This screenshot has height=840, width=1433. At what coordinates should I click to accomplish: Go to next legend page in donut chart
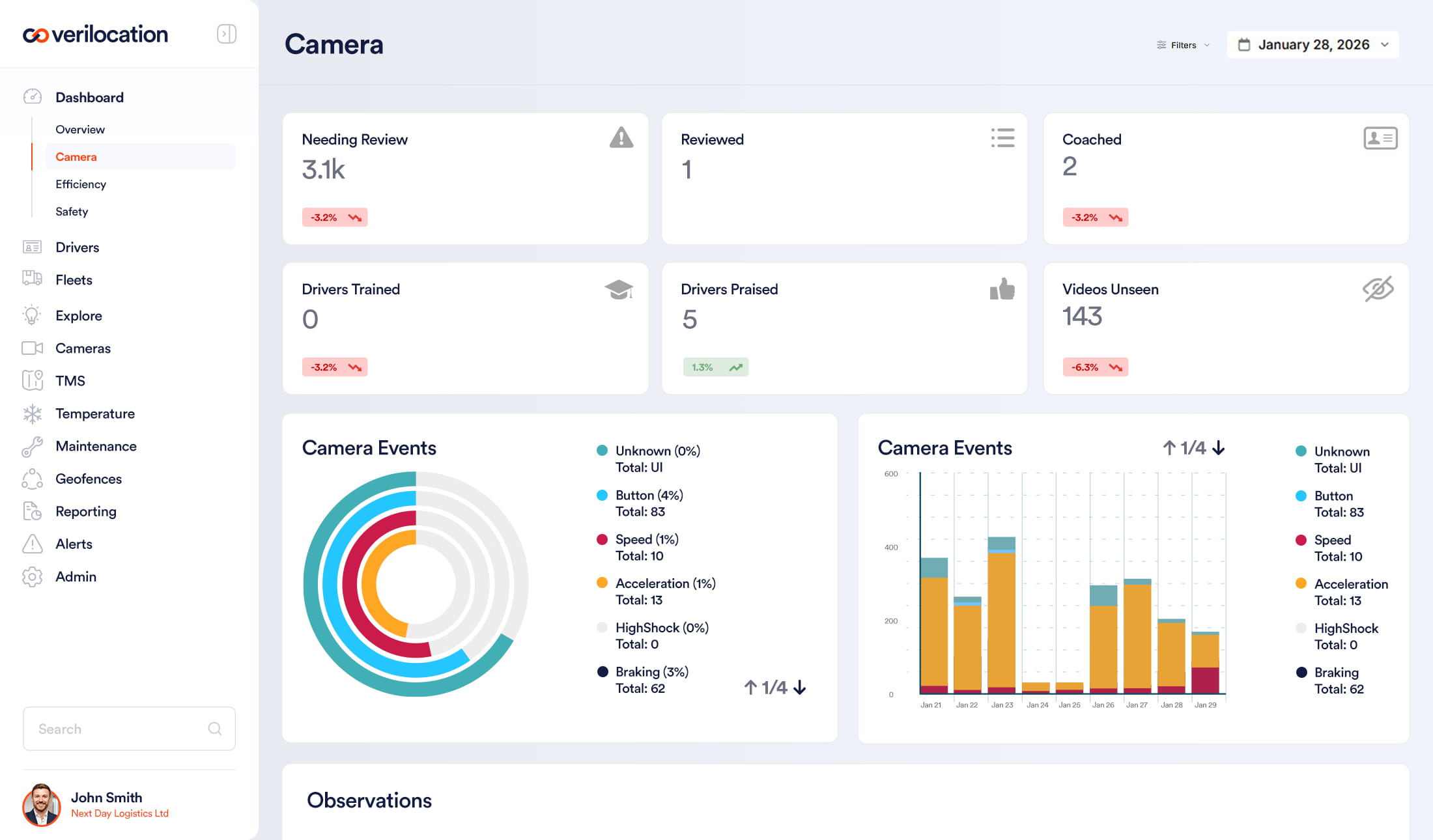(x=800, y=688)
